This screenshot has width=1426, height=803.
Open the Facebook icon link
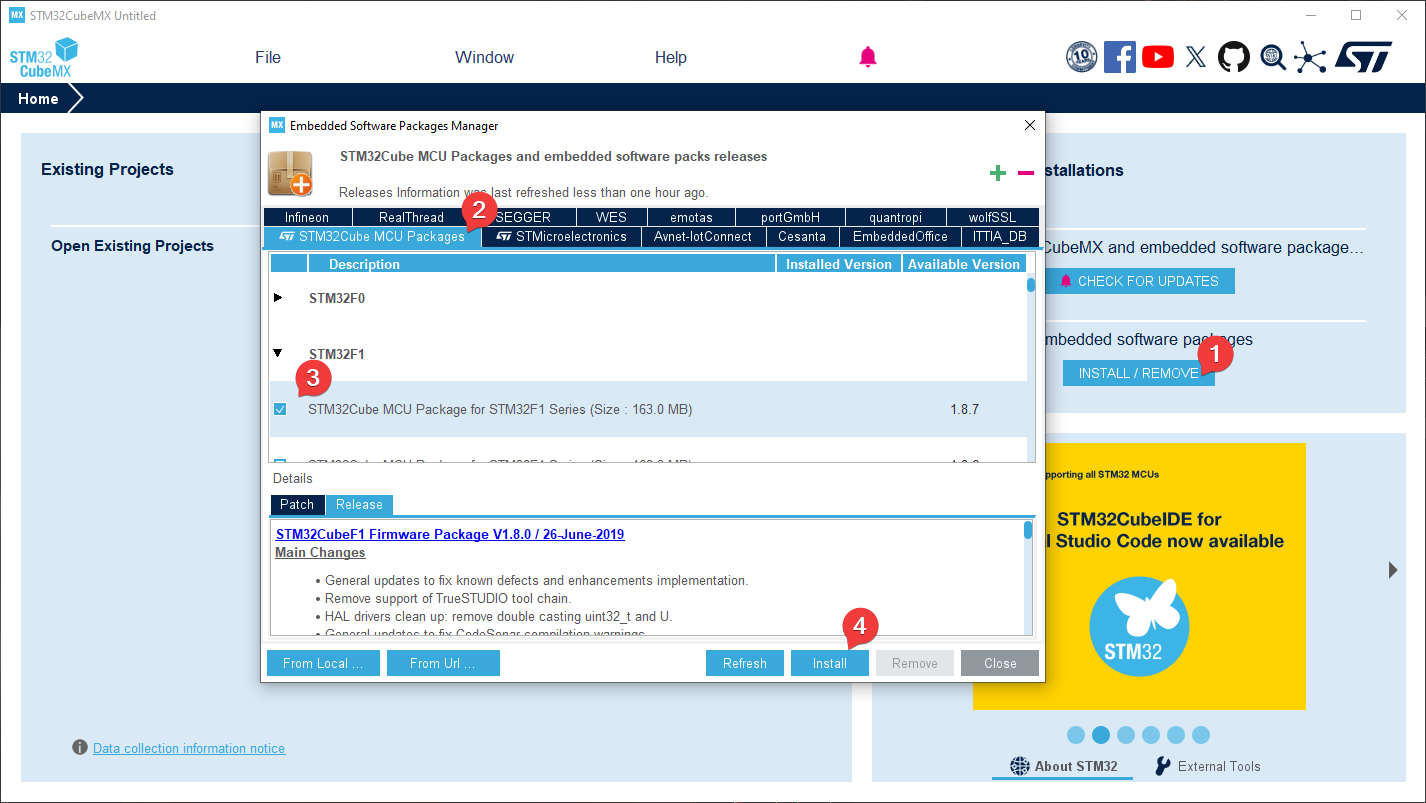1119,57
